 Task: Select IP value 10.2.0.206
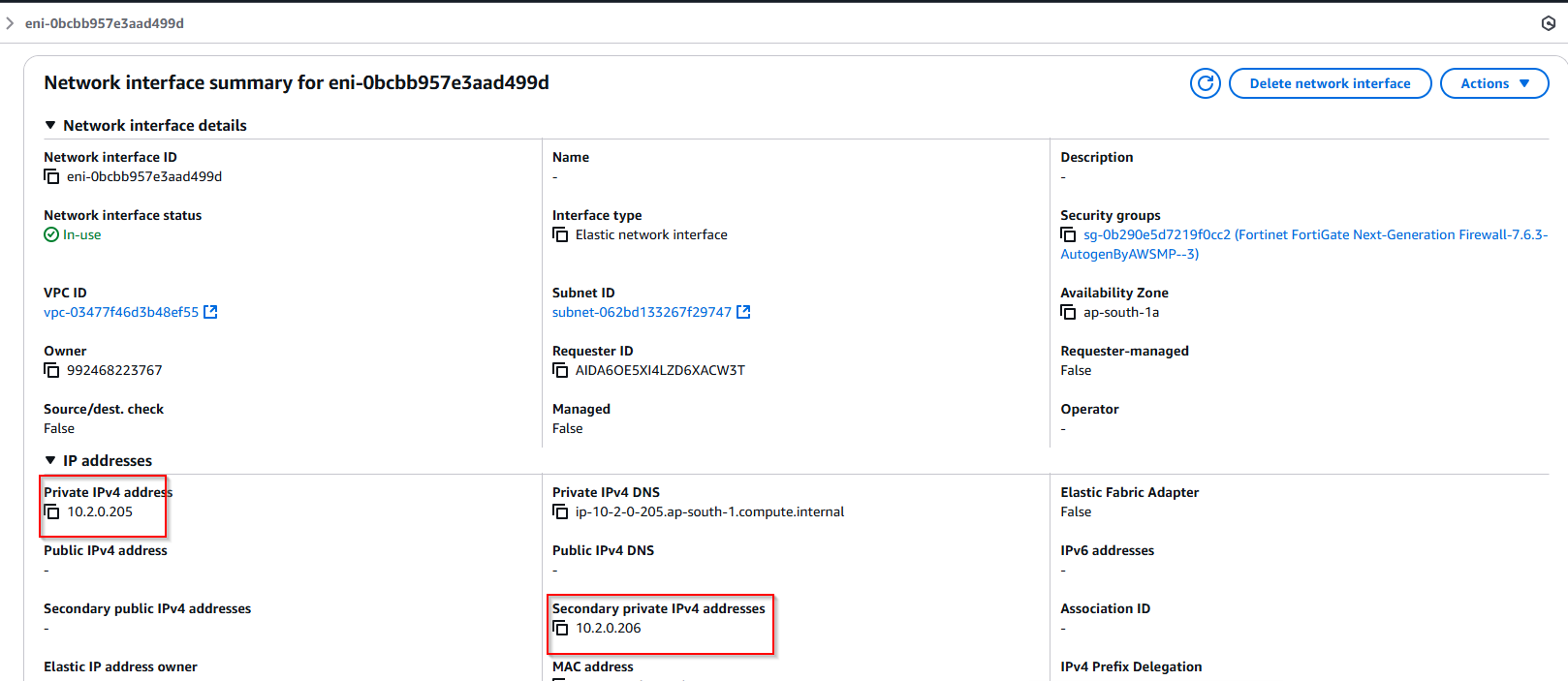(609, 628)
